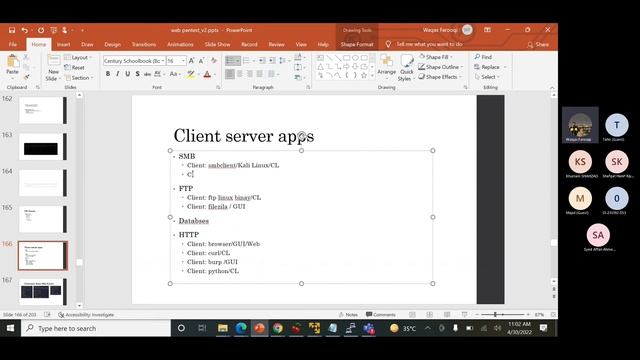
Task: Click Find in Editing group
Action: coord(483,57)
